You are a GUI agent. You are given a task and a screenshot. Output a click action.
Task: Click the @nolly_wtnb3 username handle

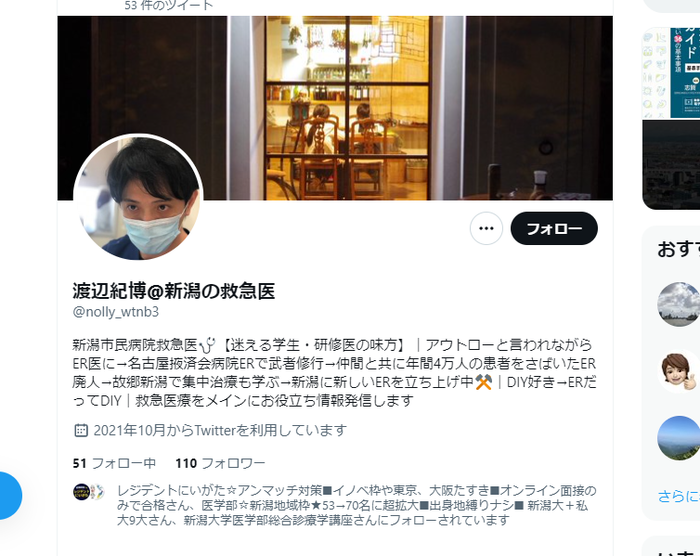pyautogui.click(x=116, y=311)
